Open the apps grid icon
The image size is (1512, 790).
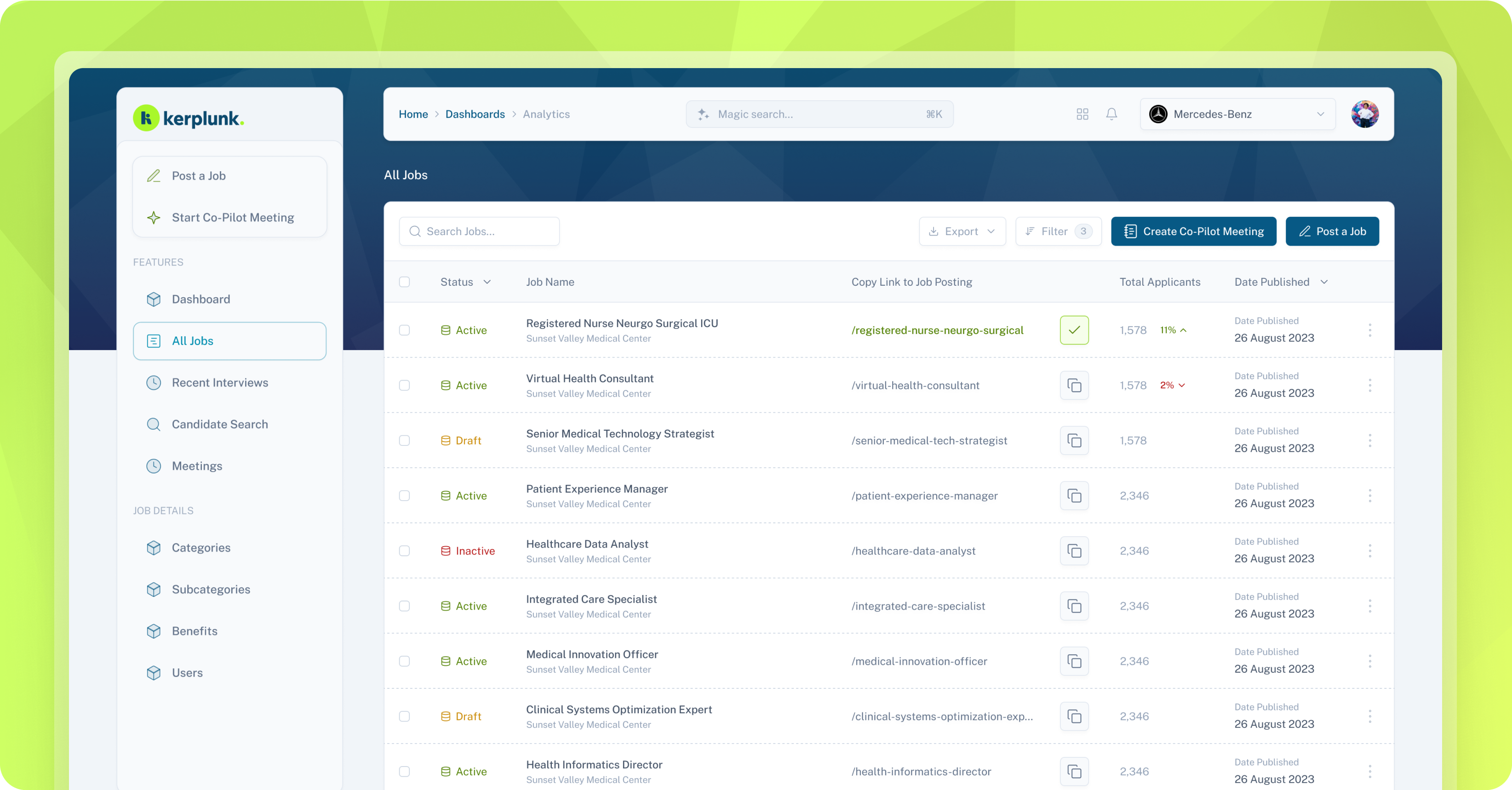(1082, 114)
